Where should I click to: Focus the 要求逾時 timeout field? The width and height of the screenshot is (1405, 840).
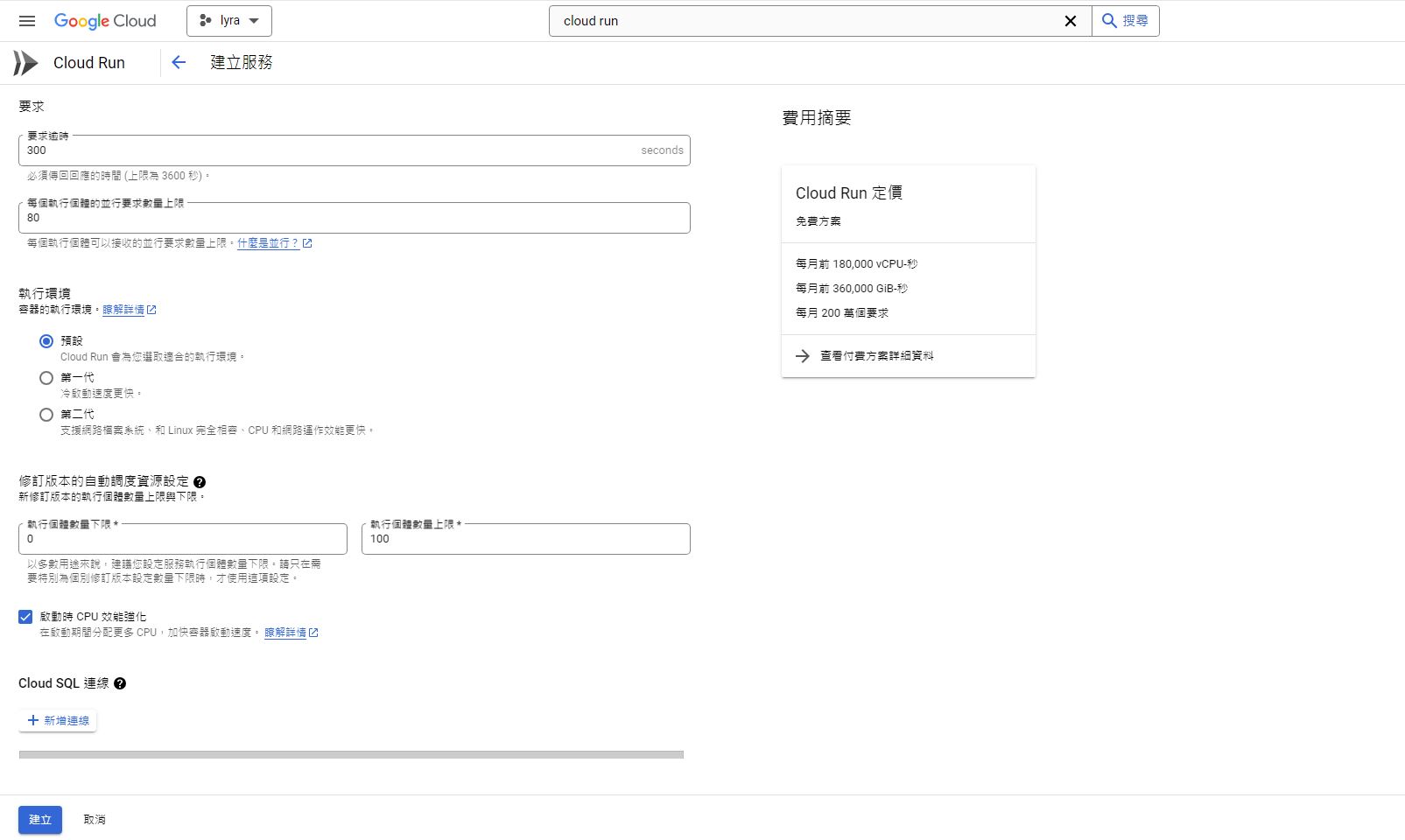coord(355,150)
